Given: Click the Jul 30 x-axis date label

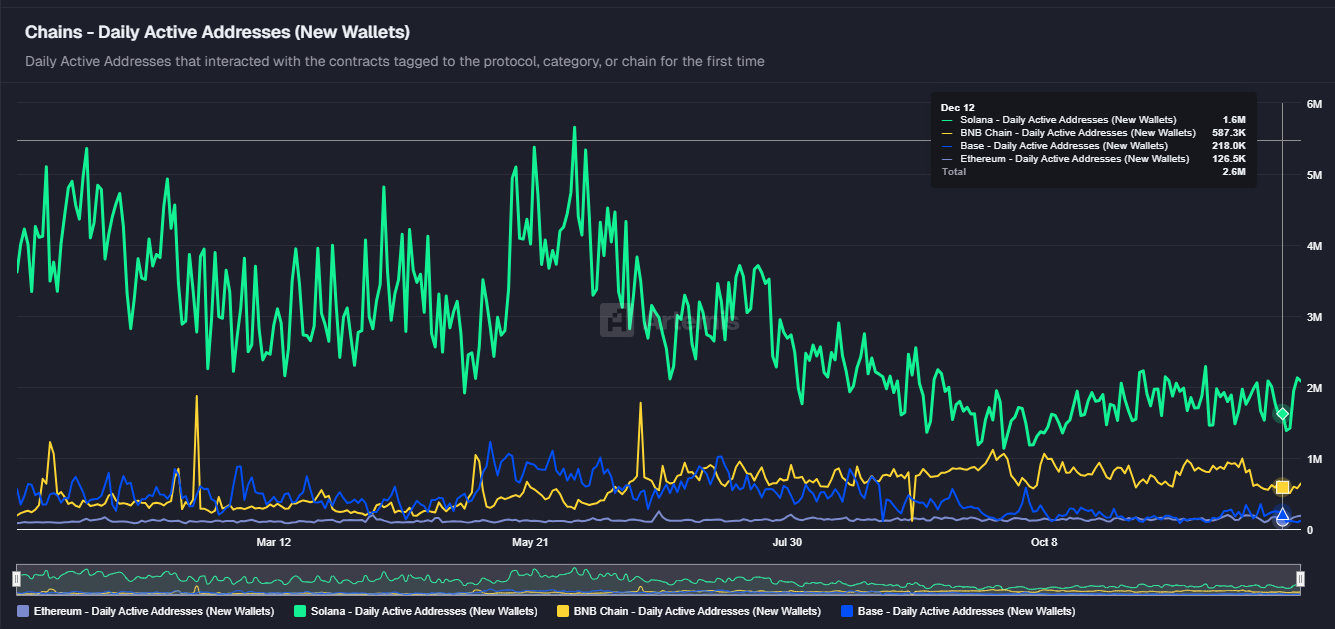Looking at the screenshot, I should click(x=787, y=542).
